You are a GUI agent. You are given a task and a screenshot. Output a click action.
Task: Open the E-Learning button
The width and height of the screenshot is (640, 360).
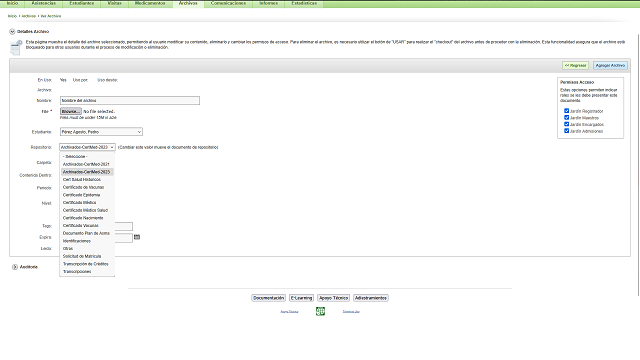(301, 298)
